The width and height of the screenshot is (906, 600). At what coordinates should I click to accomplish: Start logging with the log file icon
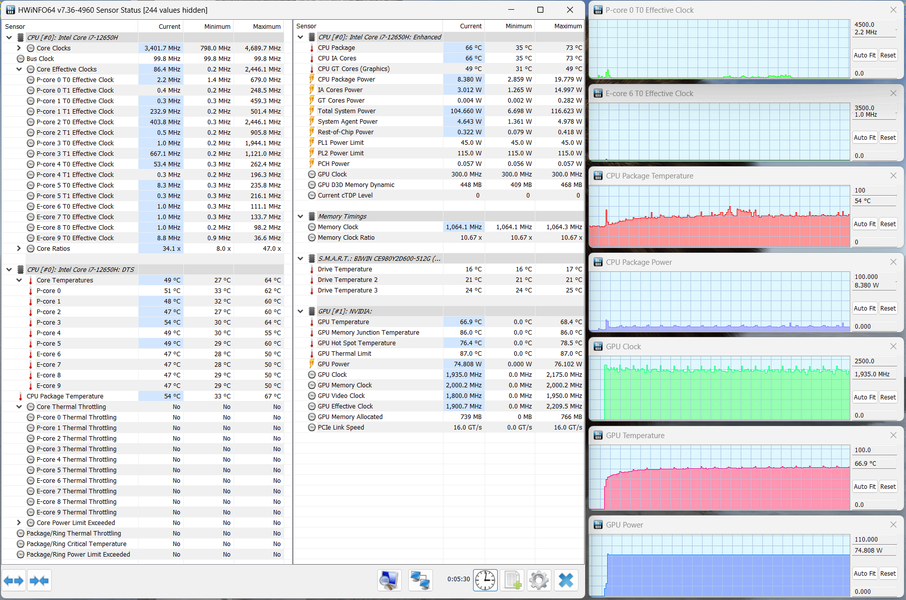(512, 580)
